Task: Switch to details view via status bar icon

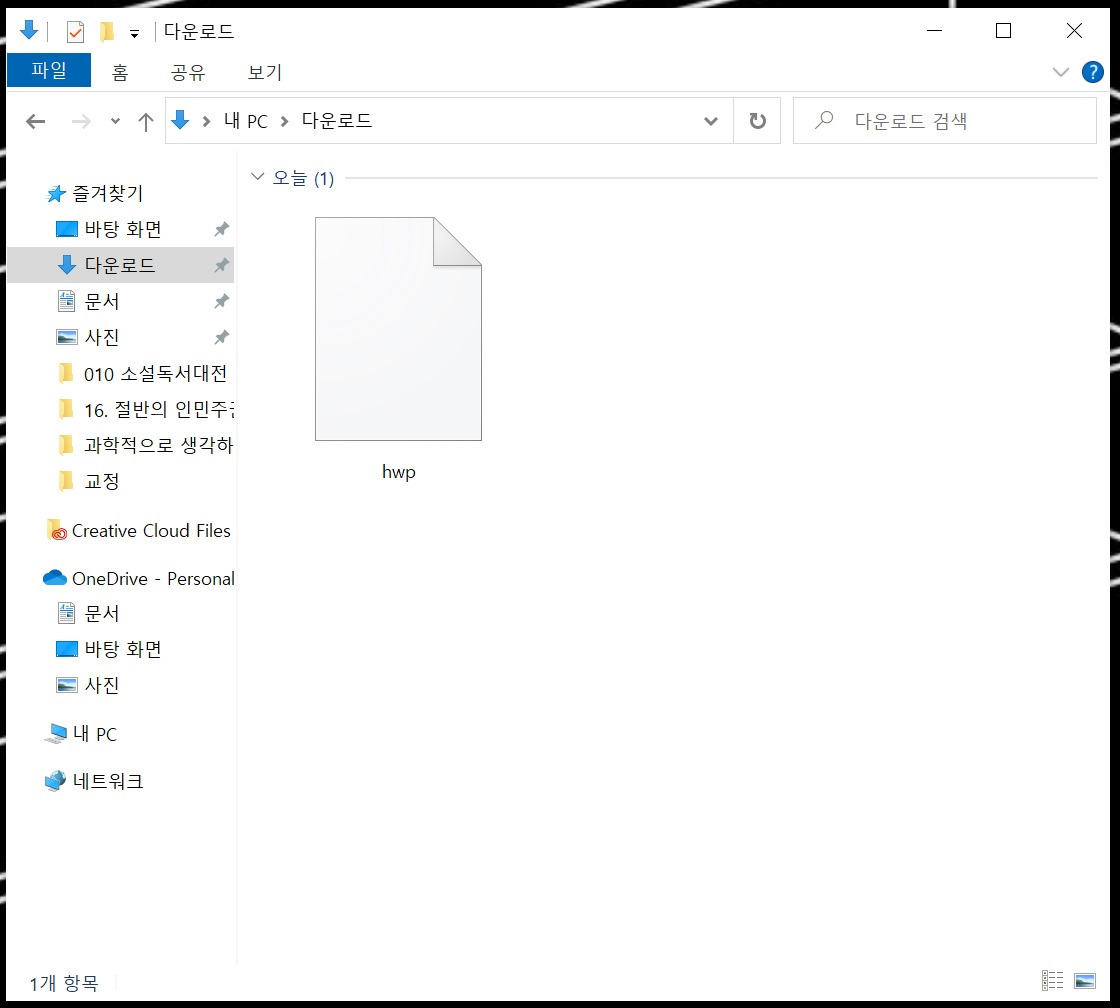Action: click(1052, 980)
